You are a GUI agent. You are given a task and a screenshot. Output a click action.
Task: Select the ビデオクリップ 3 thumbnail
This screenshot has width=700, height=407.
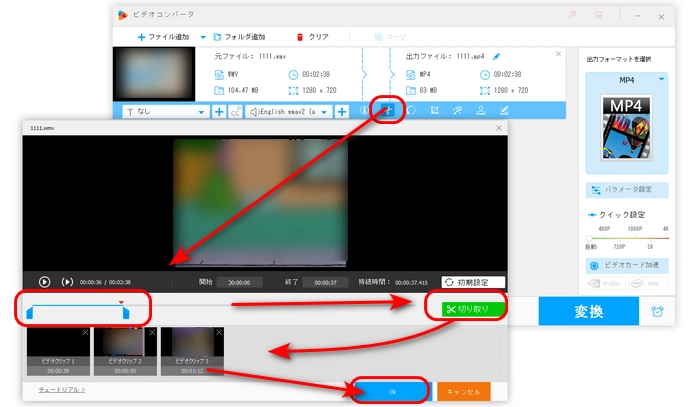click(192, 351)
